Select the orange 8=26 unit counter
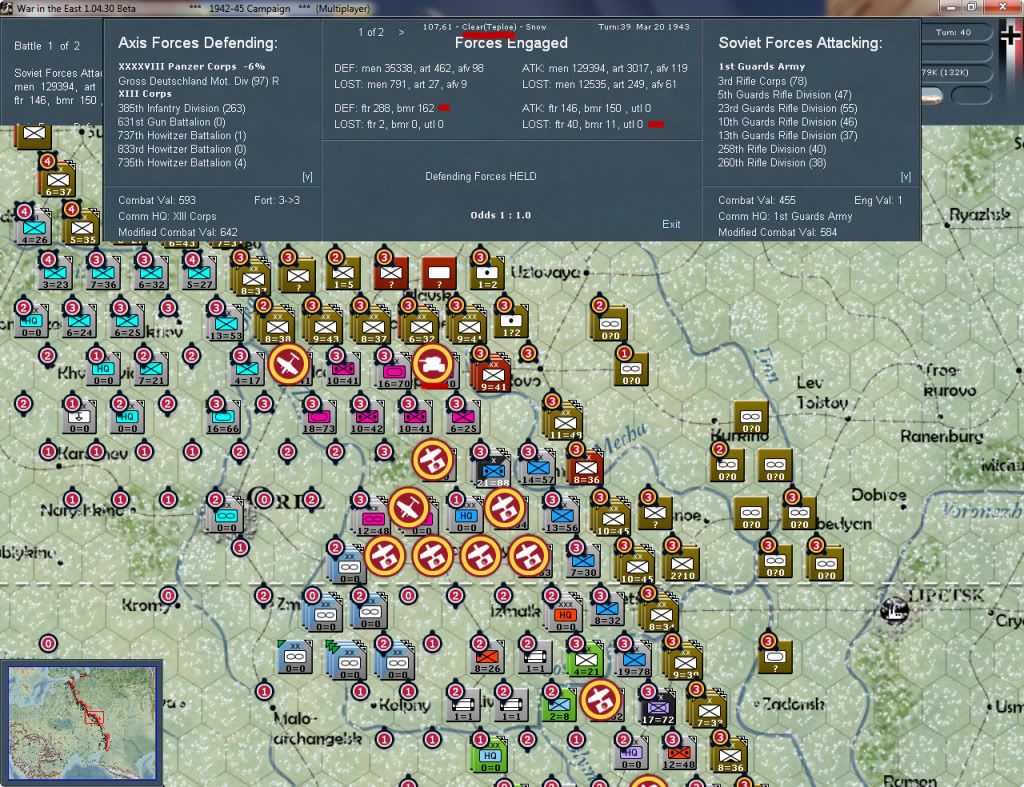The height and width of the screenshot is (787, 1024). [487, 658]
